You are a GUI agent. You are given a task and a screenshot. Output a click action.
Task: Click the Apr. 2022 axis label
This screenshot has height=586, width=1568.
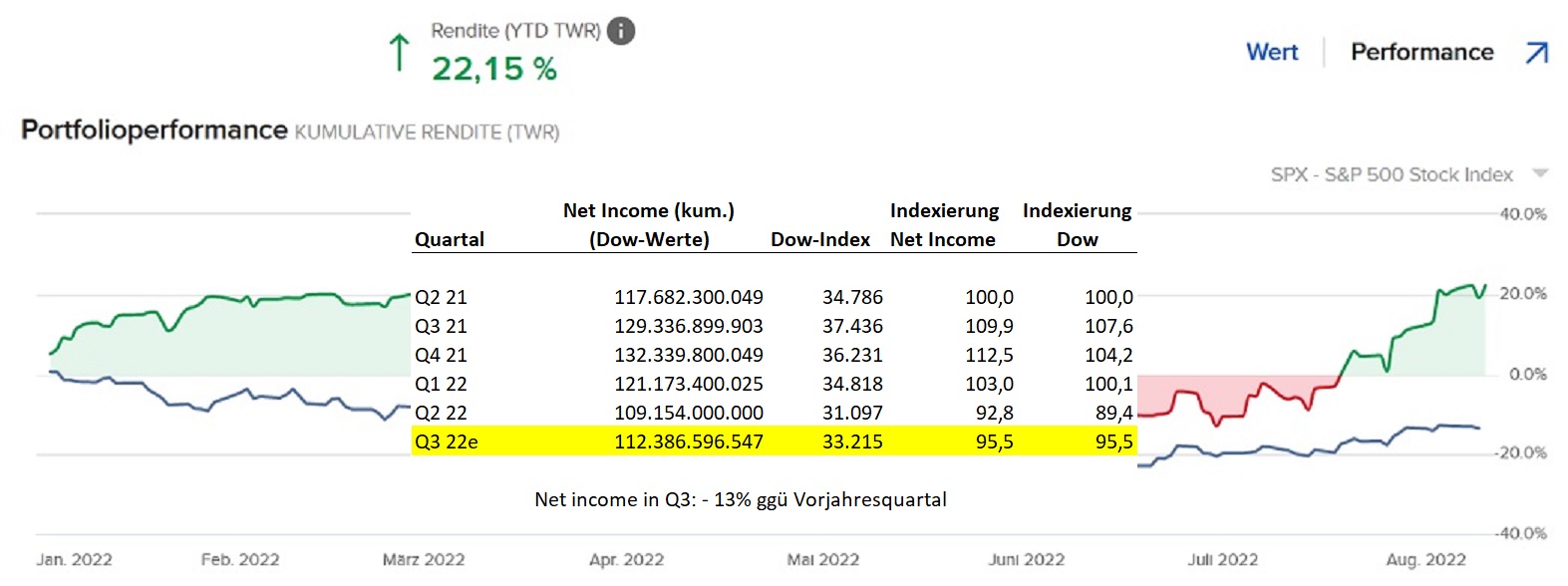click(626, 560)
